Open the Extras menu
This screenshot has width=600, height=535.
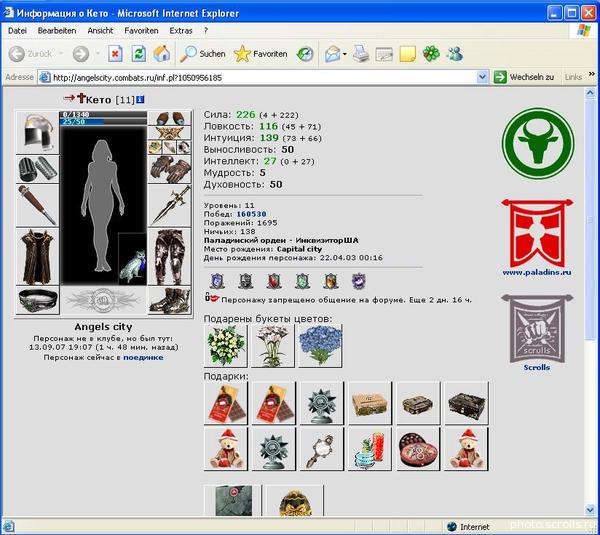pos(181,31)
